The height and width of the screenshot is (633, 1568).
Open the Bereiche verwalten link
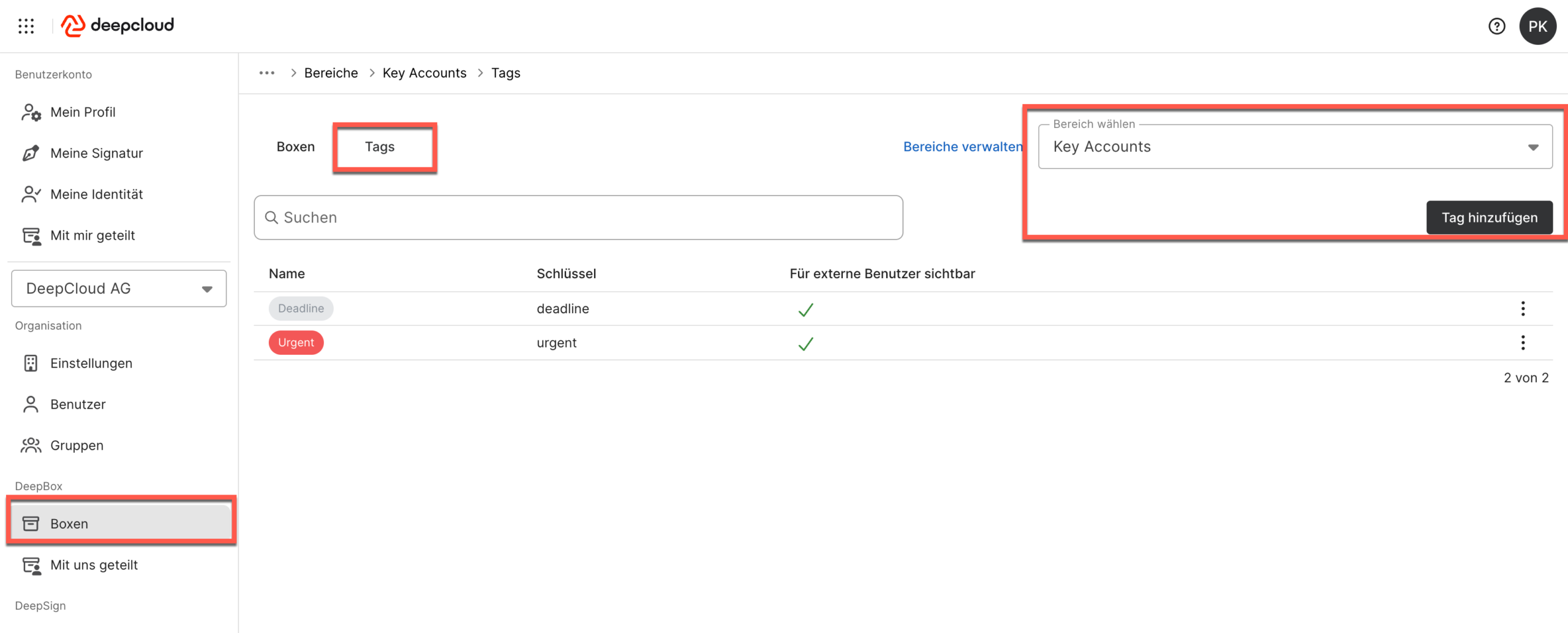962,147
